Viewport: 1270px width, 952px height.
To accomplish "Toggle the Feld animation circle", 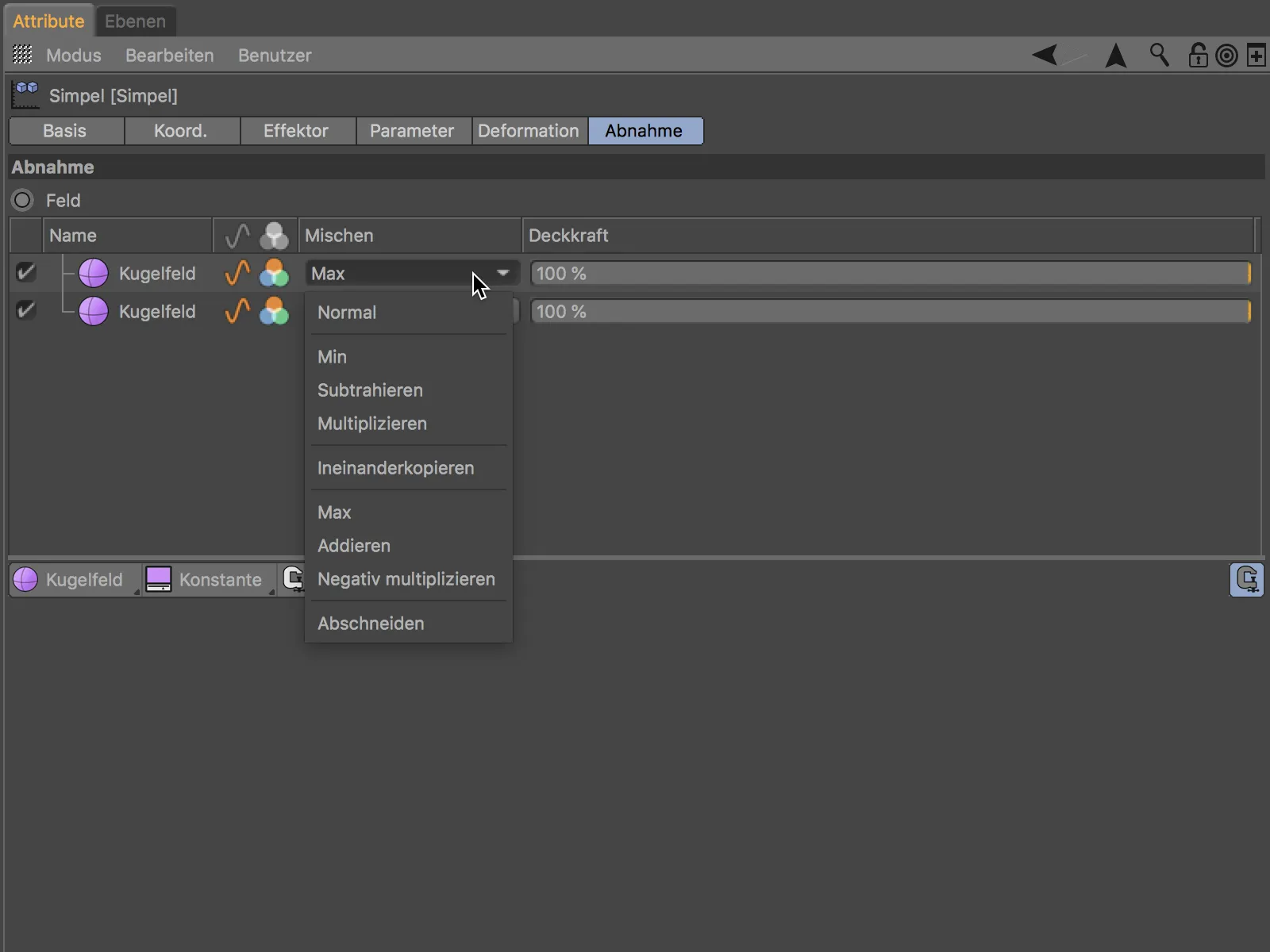I will click(x=22, y=200).
